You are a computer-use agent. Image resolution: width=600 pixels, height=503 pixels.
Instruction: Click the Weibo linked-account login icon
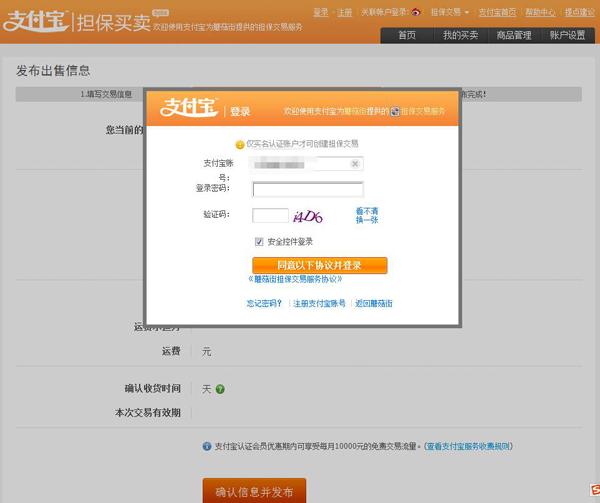click(x=416, y=12)
